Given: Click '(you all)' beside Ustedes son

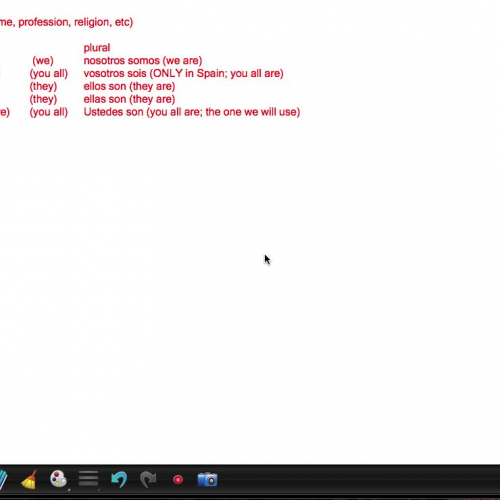Looking at the screenshot, I should pyautogui.click(x=49, y=112).
